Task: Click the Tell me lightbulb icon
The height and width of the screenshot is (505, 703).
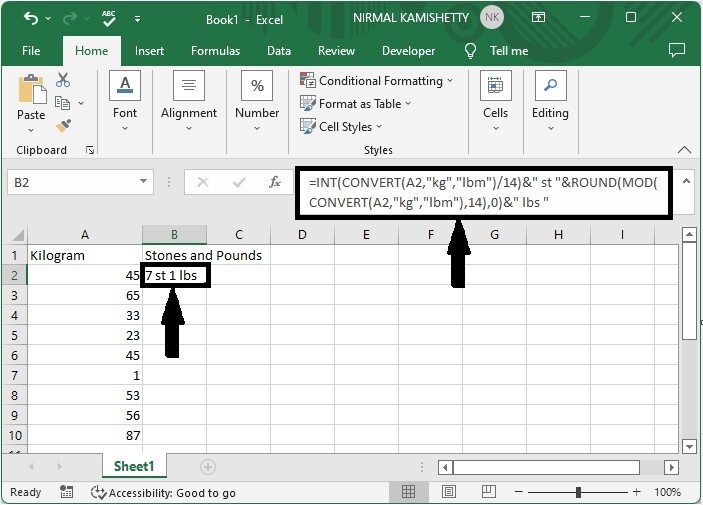Action: [x=470, y=51]
